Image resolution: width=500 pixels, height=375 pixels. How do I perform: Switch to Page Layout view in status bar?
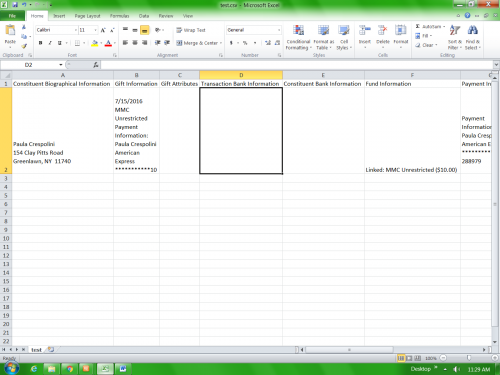(409, 358)
